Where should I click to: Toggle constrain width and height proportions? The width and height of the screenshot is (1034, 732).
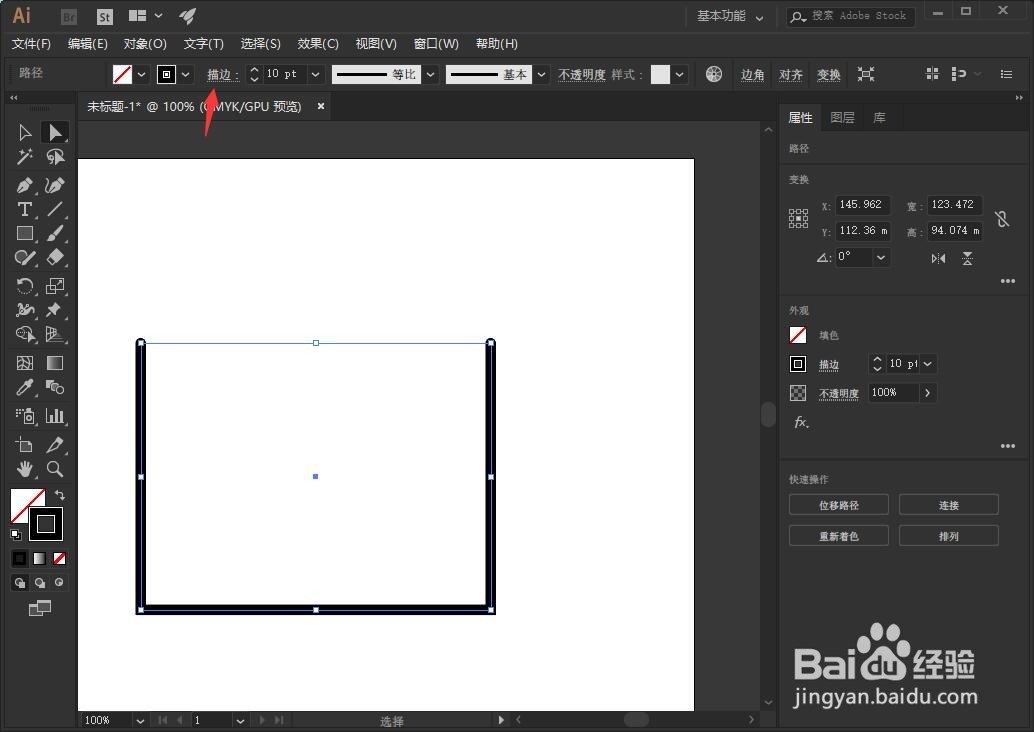point(1002,218)
